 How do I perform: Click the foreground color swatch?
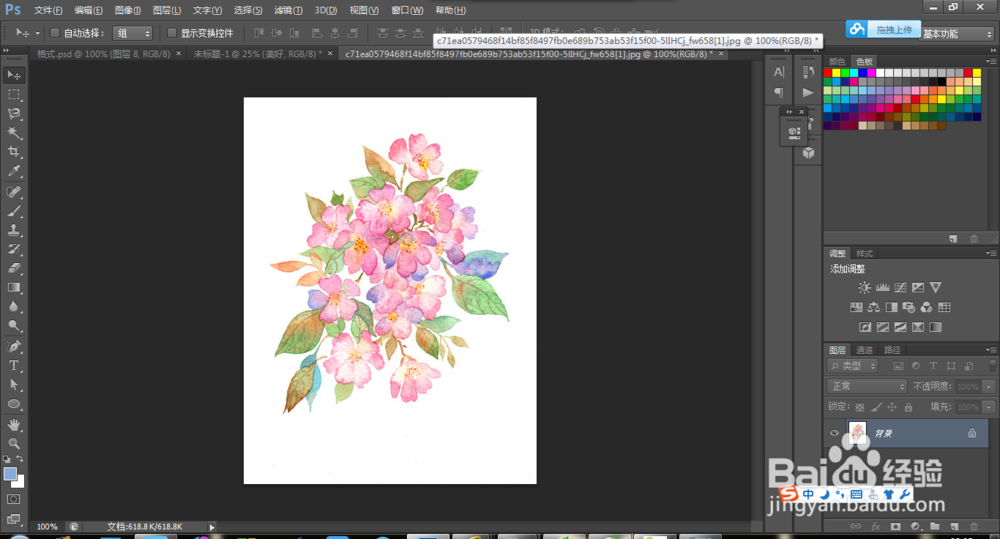[10, 474]
